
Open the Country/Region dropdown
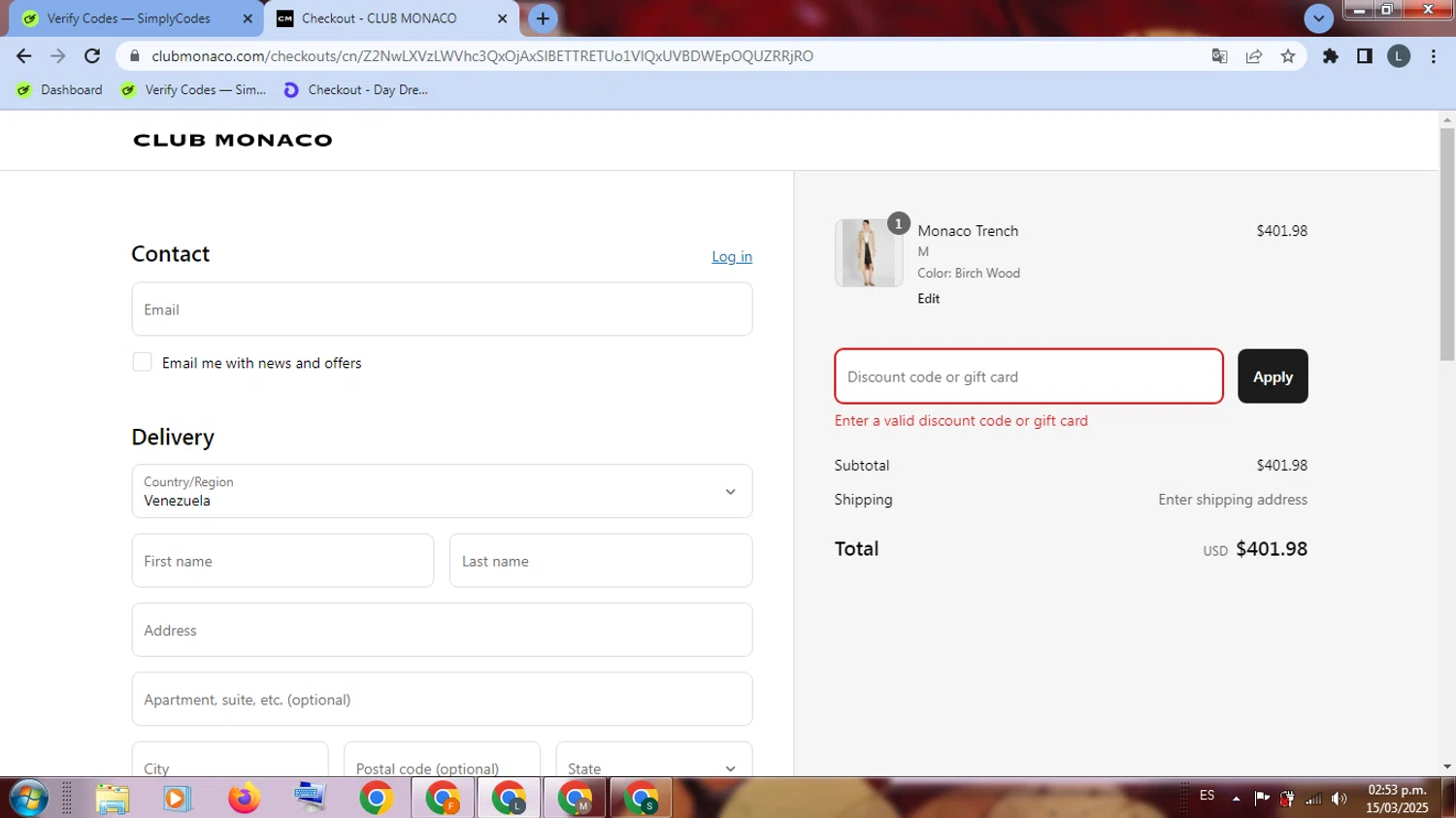click(x=442, y=491)
